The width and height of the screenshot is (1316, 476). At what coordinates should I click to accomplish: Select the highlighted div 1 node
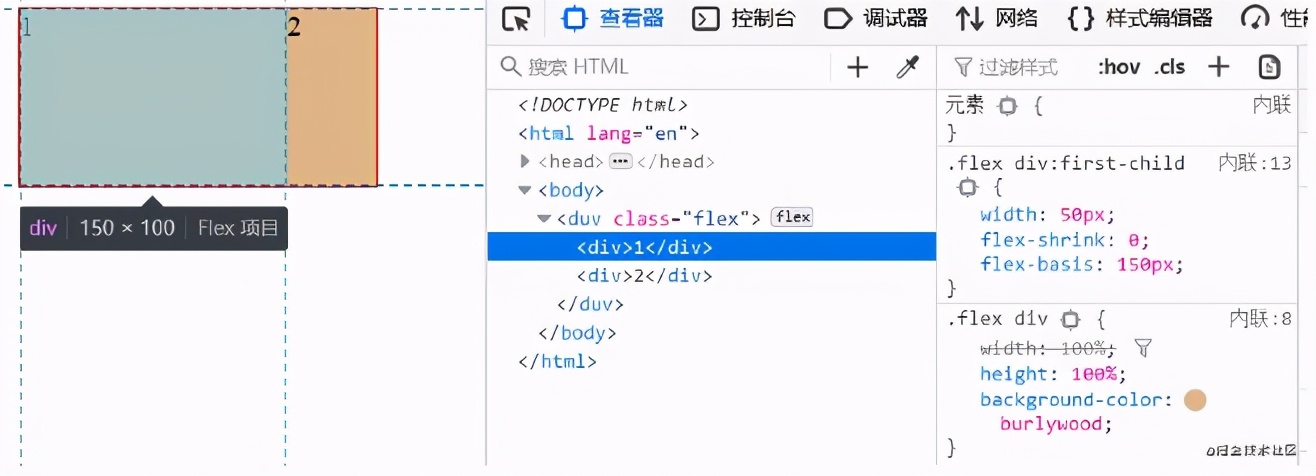[x=711, y=247]
